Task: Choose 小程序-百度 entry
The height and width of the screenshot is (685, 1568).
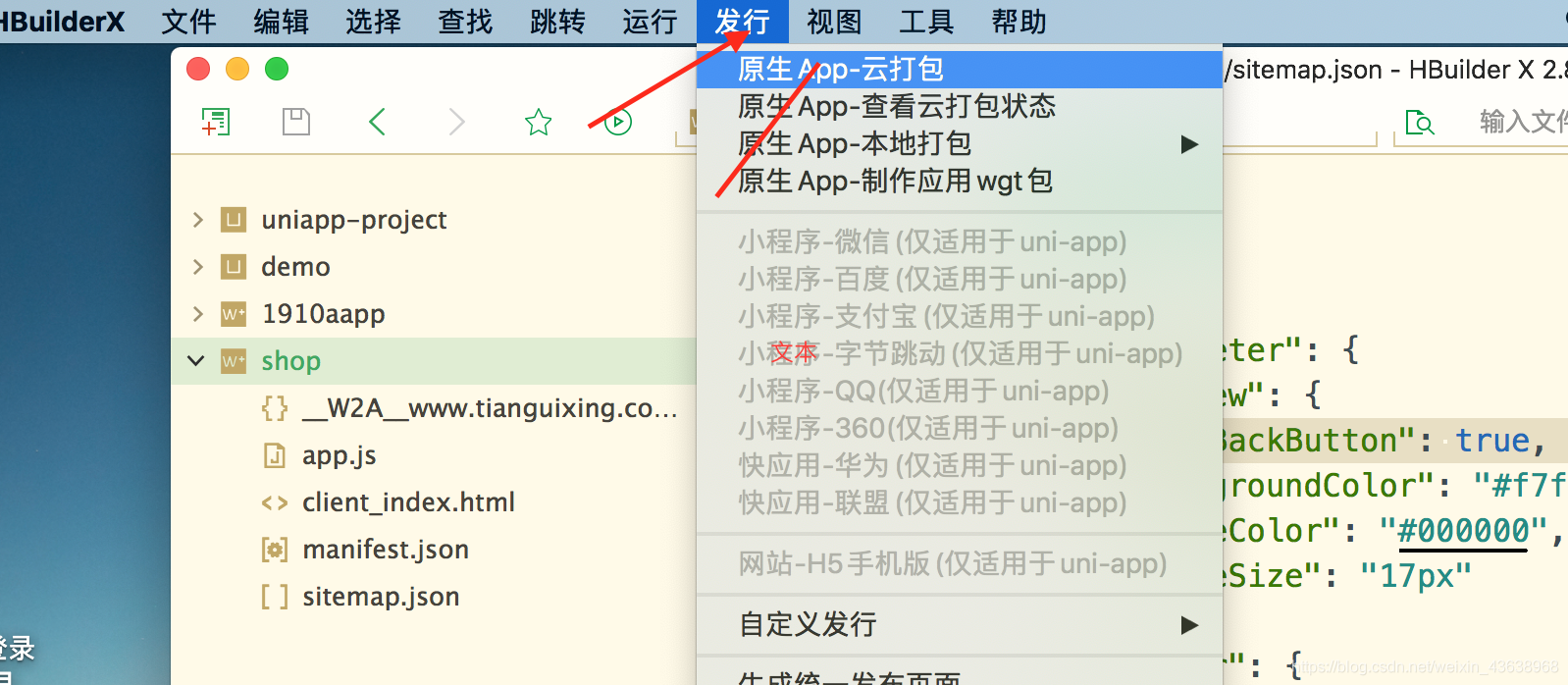Action: click(x=960, y=279)
